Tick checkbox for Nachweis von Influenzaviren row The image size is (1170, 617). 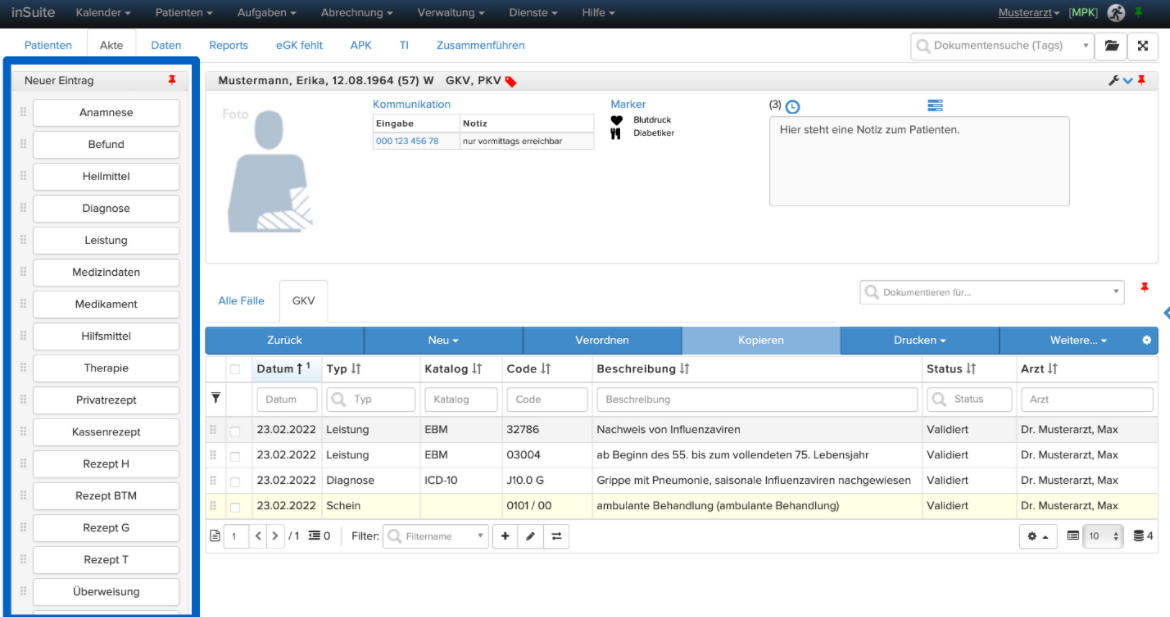tap(235, 430)
